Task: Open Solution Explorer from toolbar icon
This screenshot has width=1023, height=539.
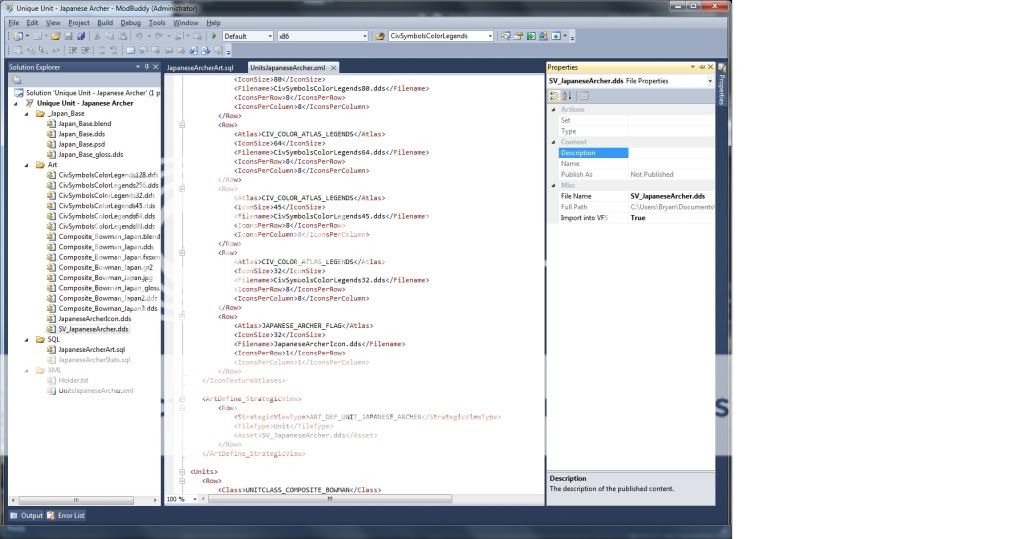Action: coord(506,37)
